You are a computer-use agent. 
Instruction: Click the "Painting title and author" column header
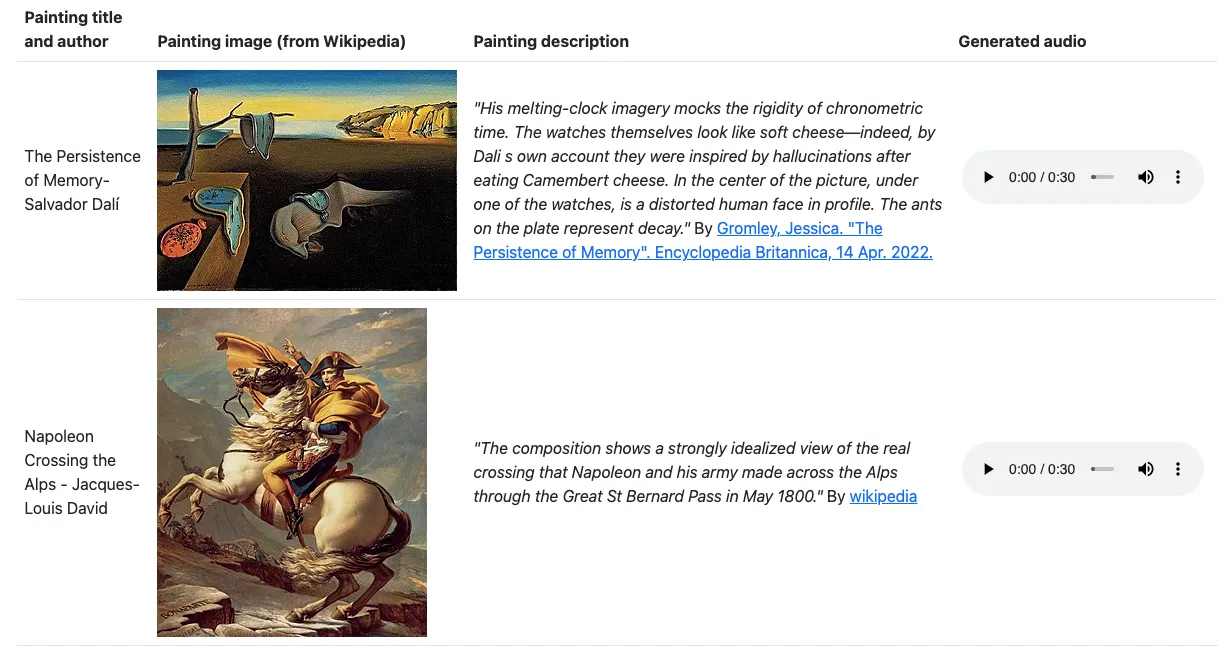click(73, 30)
